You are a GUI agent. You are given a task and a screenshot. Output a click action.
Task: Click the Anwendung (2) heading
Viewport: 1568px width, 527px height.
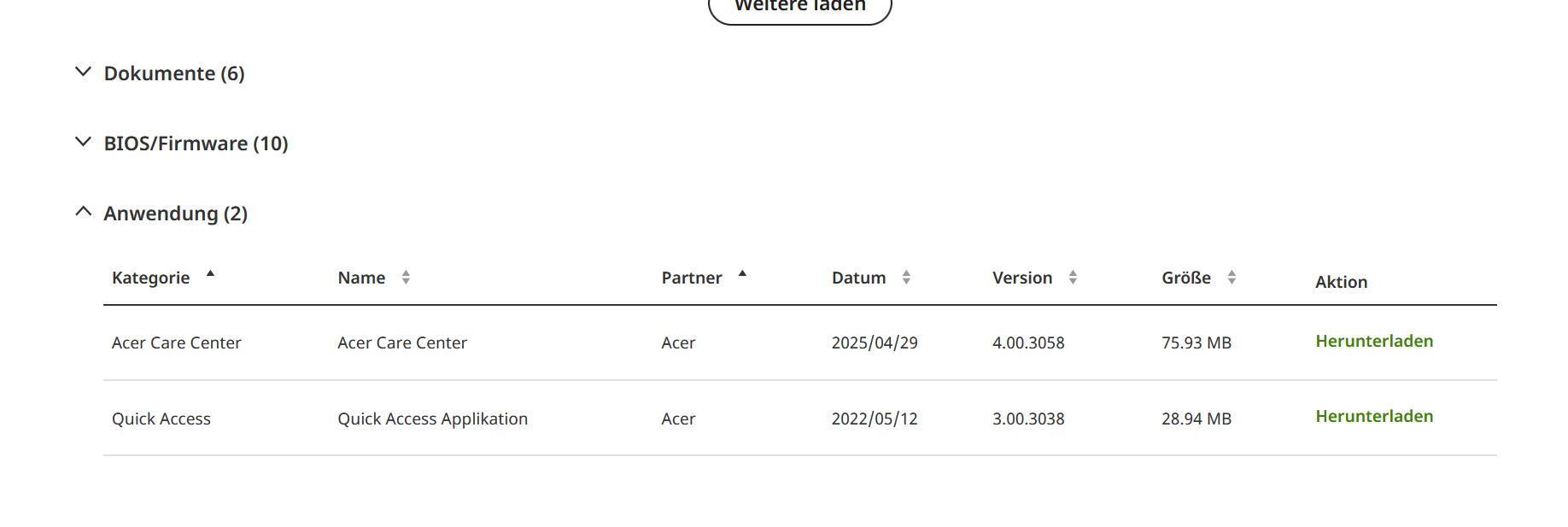click(x=176, y=214)
